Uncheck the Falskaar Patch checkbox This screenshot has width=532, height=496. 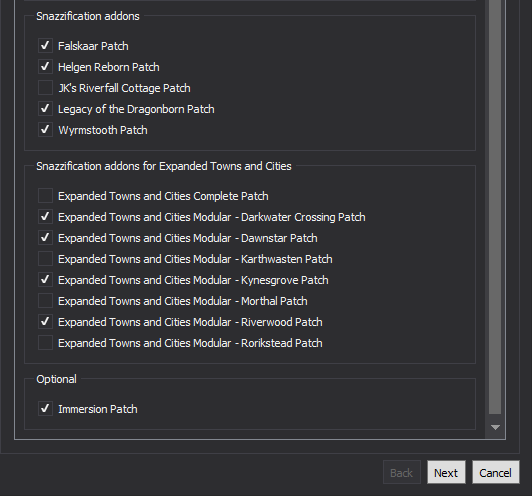pos(45,46)
